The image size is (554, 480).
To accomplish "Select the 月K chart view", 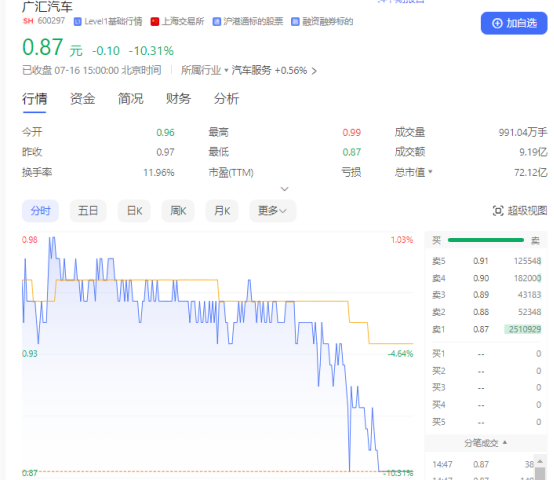I will pos(222,211).
